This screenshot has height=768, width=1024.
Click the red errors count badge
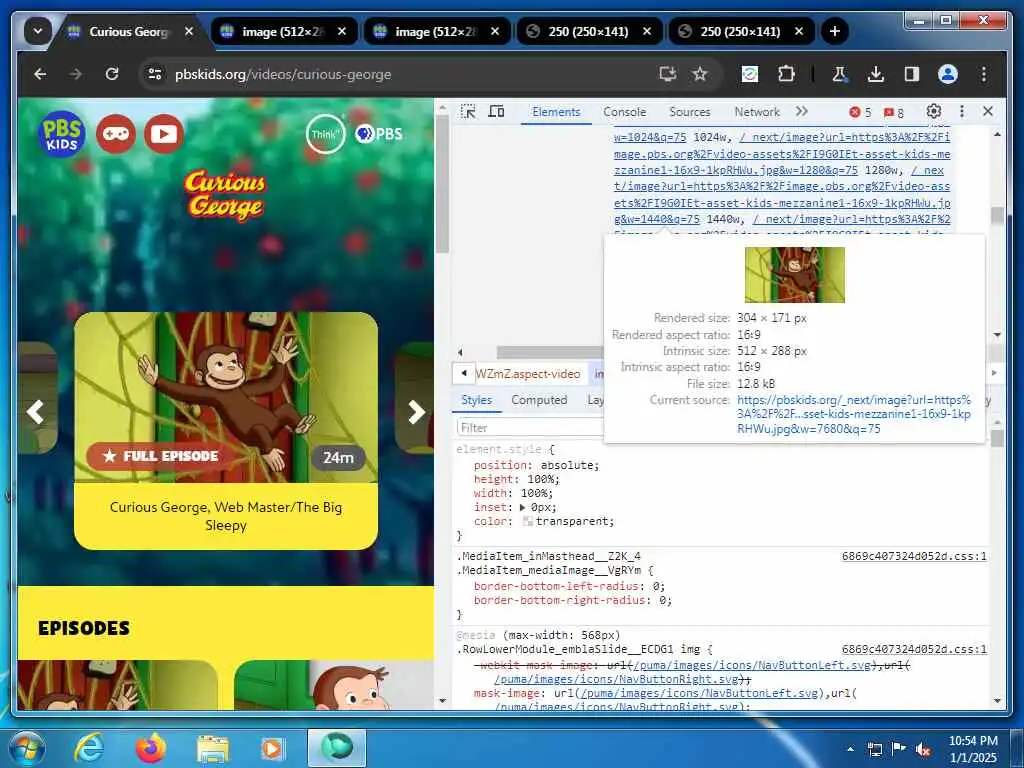[859, 112]
